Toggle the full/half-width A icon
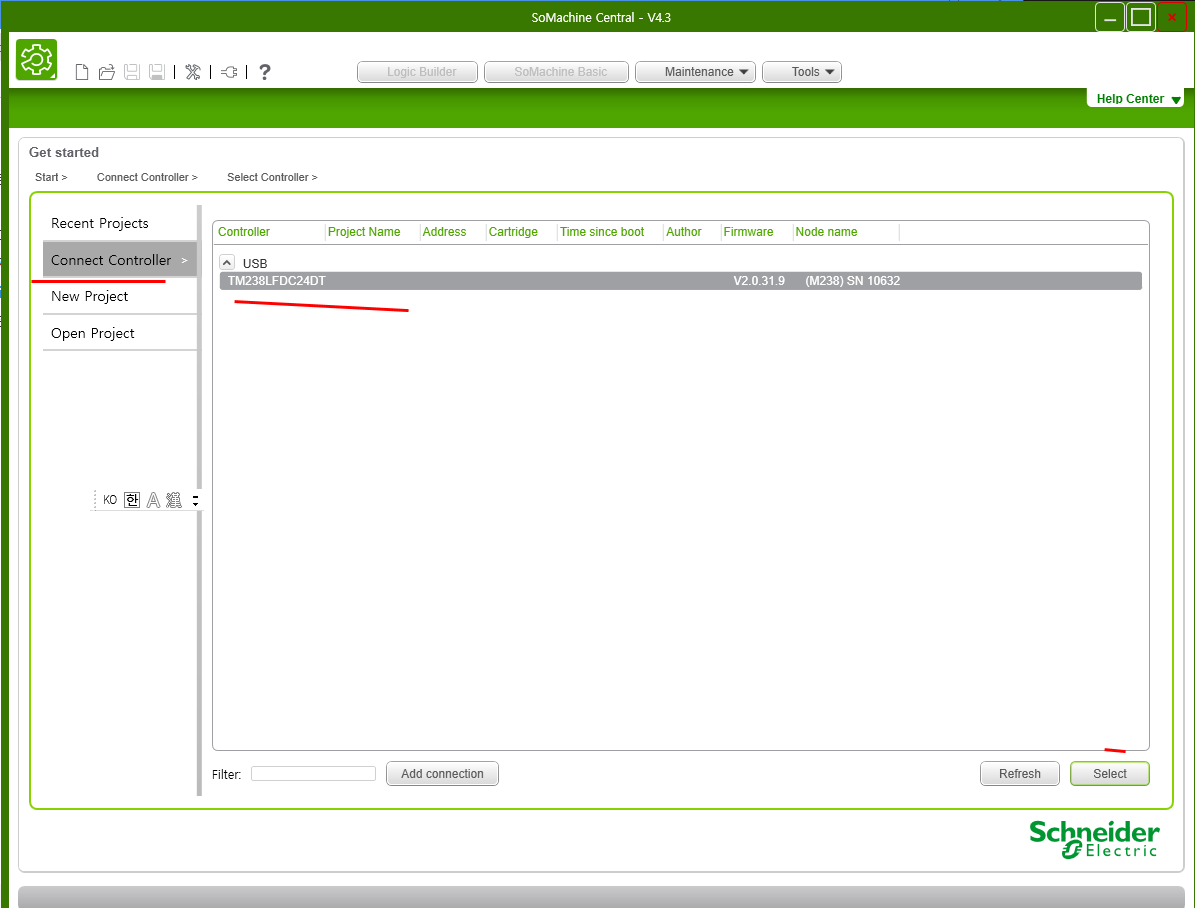The height and width of the screenshot is (908, 1195). (153, 500)
